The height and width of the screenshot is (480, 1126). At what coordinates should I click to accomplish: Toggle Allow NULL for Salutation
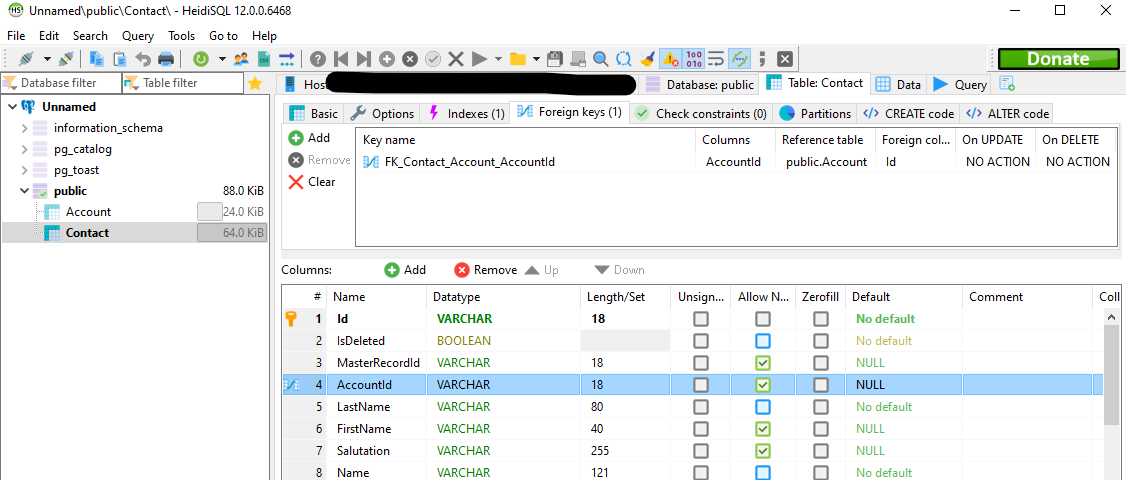pyautogui.click(x=763, y=451)
